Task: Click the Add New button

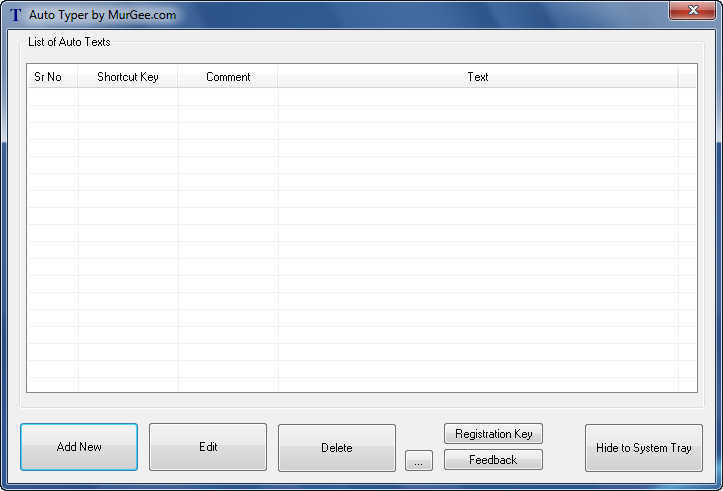Action: (x=79, y=447)
